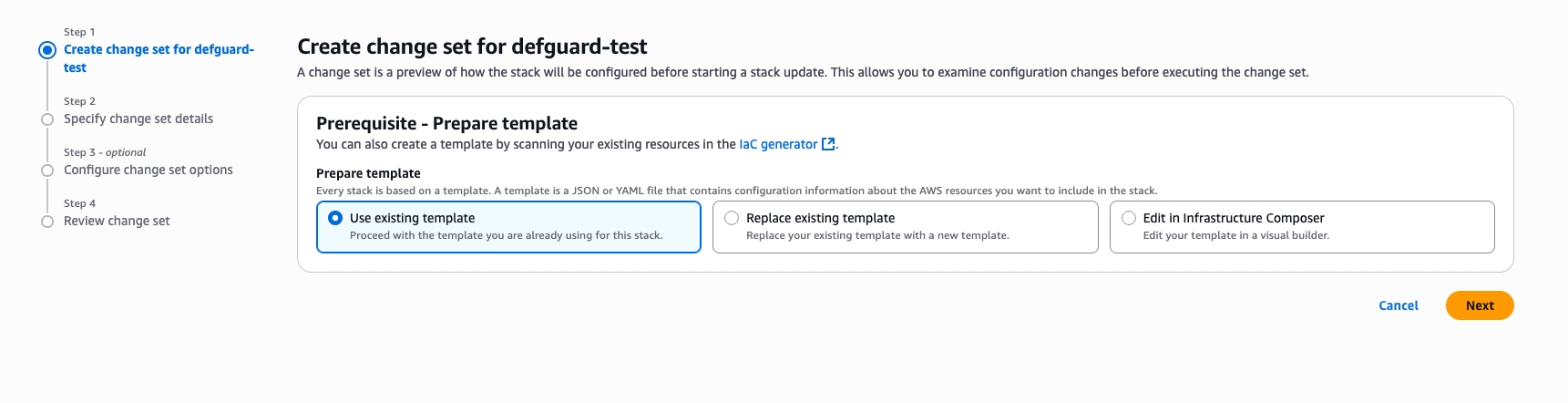Cancel the change set creation
This screenshot has height=403, width=1568.
[x=1398, y=306]
